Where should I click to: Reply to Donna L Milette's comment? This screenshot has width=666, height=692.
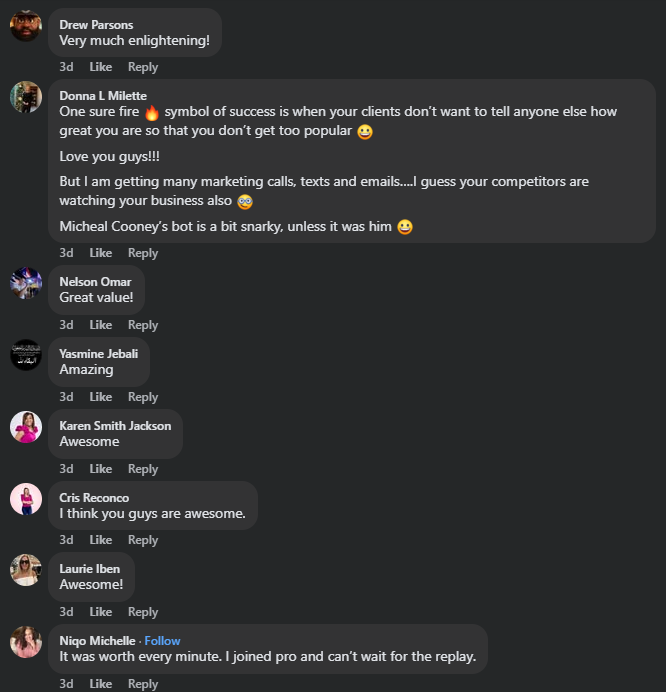143,253
